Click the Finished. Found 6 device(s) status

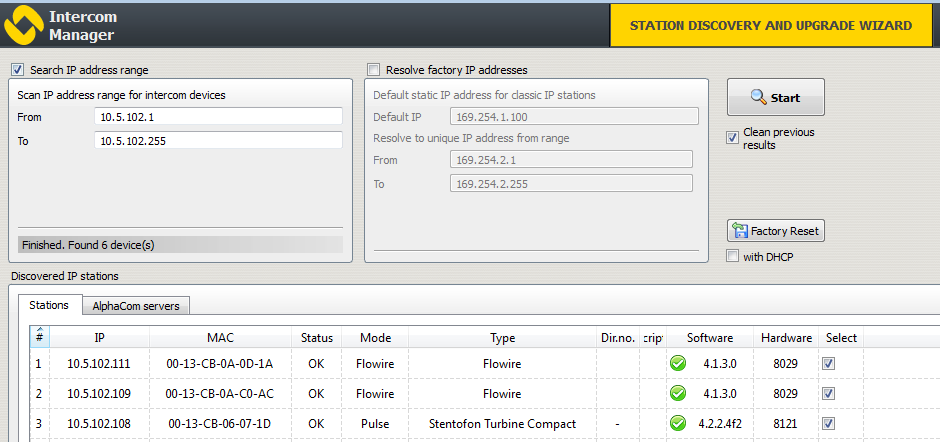coord(180,245)
